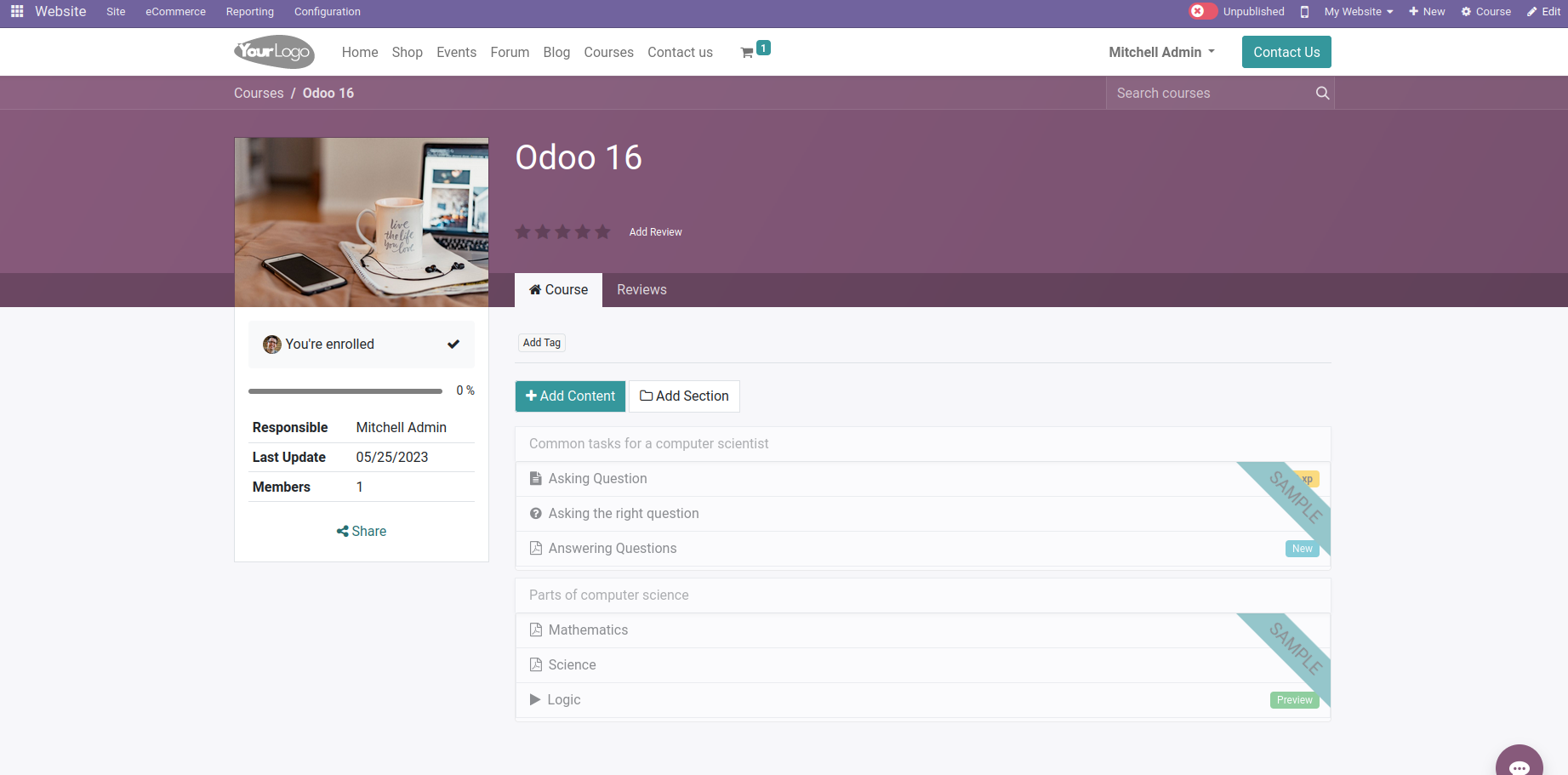Open the Forum page
1568x775 pixels.
tap(510, 52)
